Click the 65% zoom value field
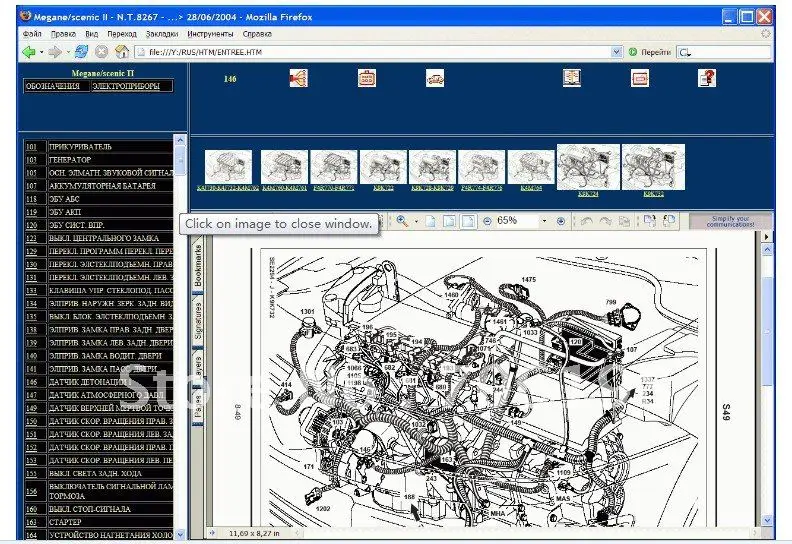 pyautogui.click(x=517, y=221)
